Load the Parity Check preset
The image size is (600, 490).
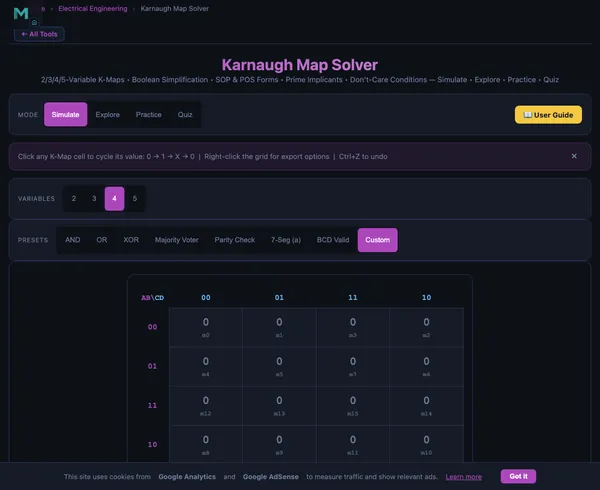click(x=235, y=240)
